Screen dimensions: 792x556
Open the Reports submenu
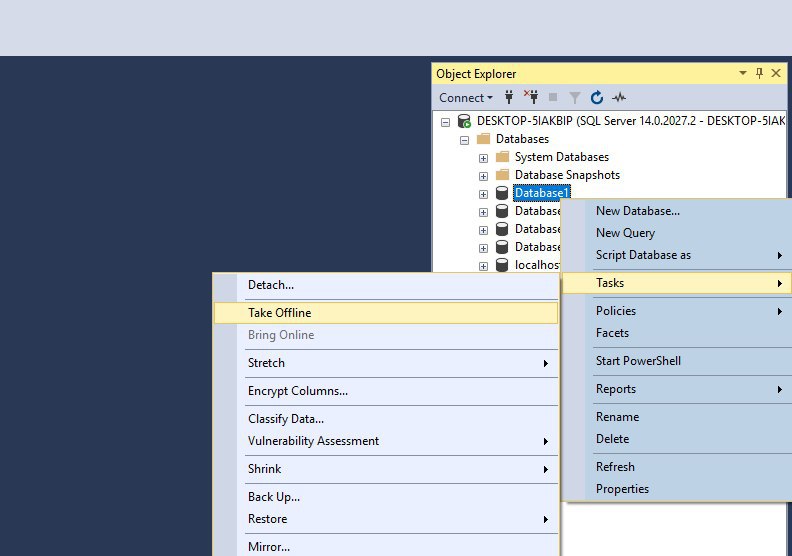coord(676,389)
